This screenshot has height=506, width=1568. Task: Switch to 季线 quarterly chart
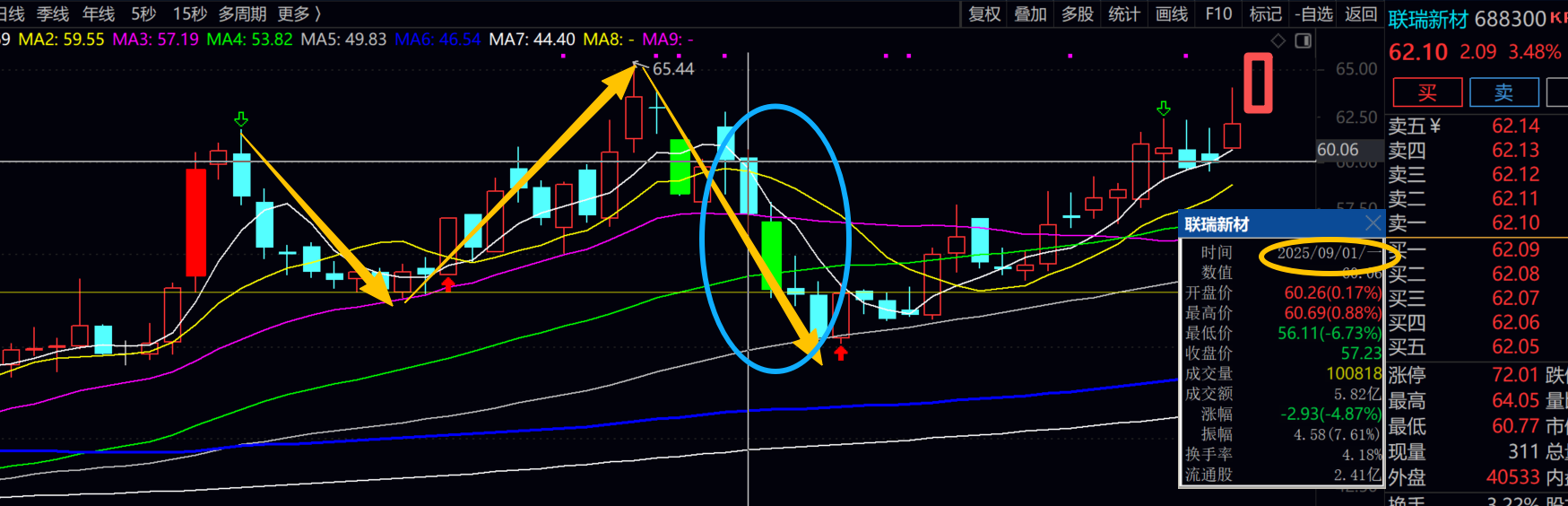(x=53, y=13)
